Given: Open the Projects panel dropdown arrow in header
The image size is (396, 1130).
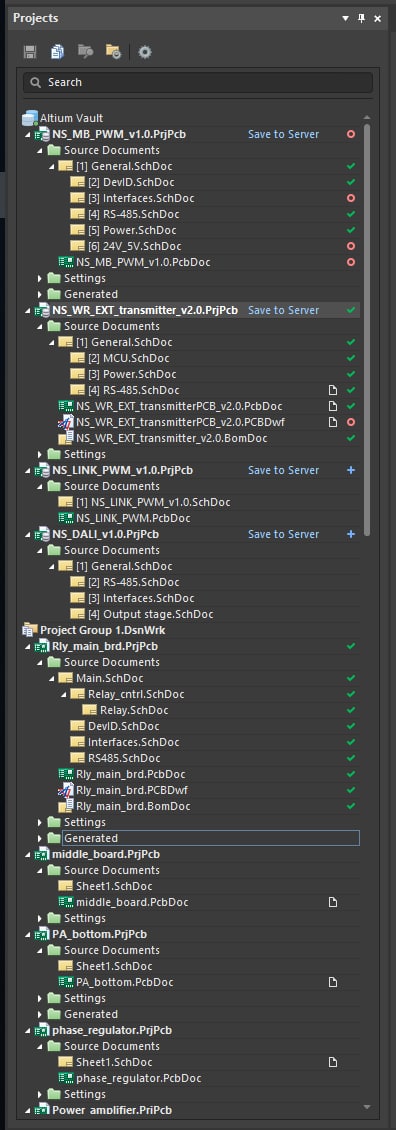Looking at the screenshot, I should 346,18.
